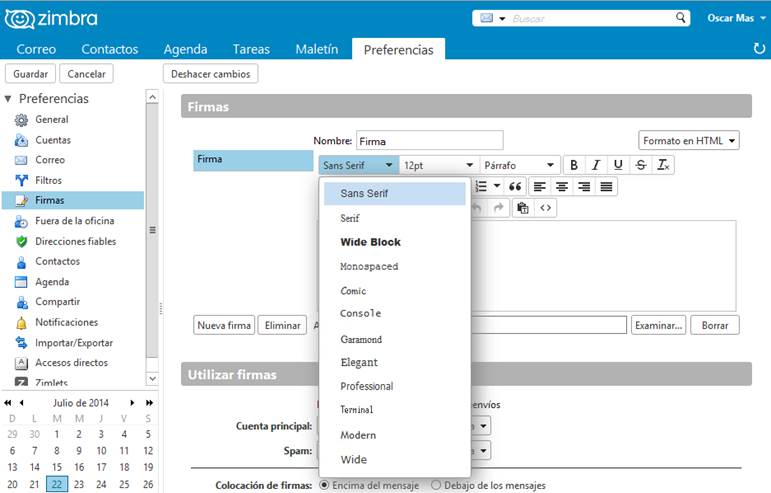The image size is (771, 493).
Task: Align signature text left
Action: click(539, 186)
